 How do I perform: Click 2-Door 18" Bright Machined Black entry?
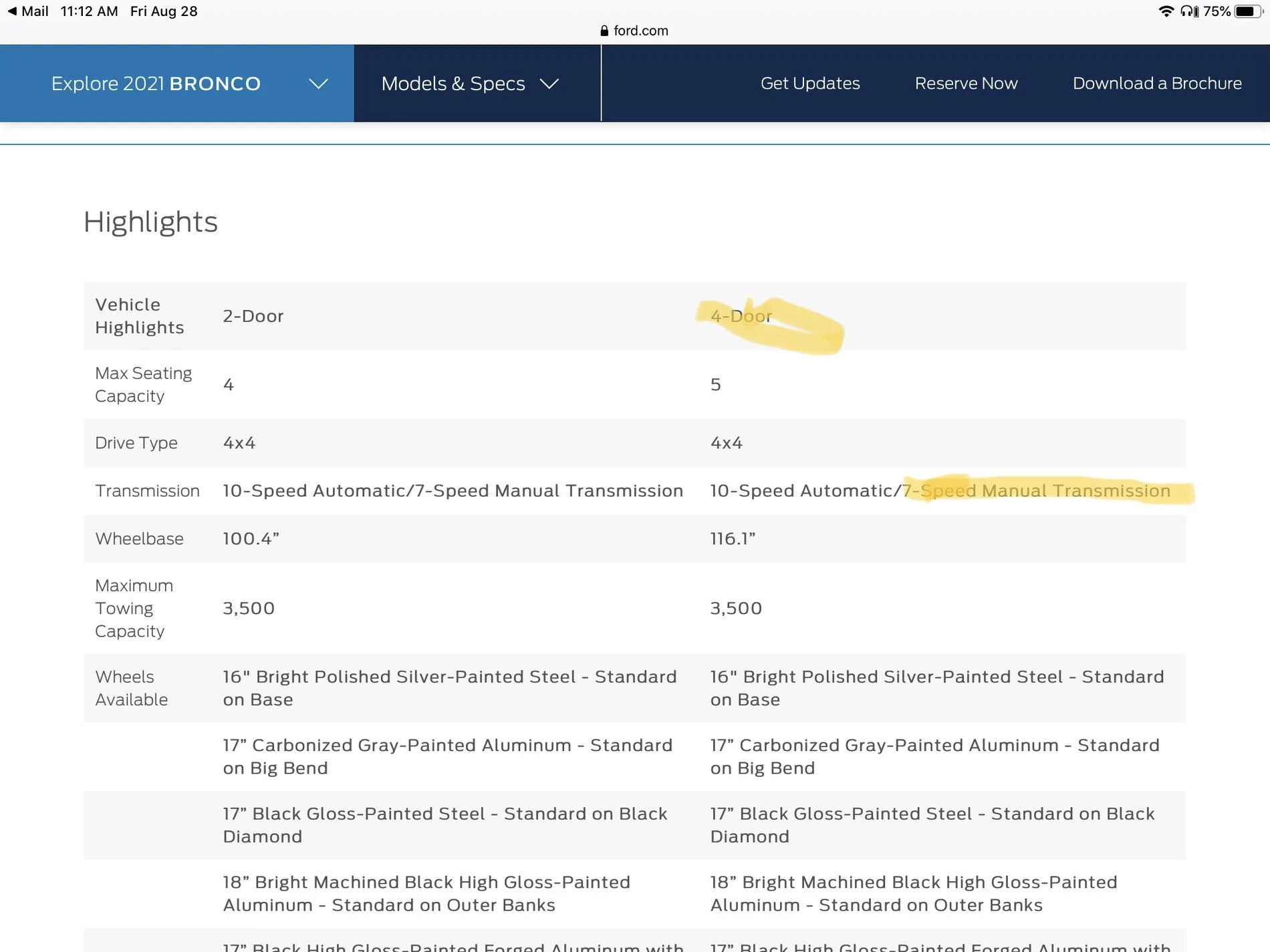426,894
